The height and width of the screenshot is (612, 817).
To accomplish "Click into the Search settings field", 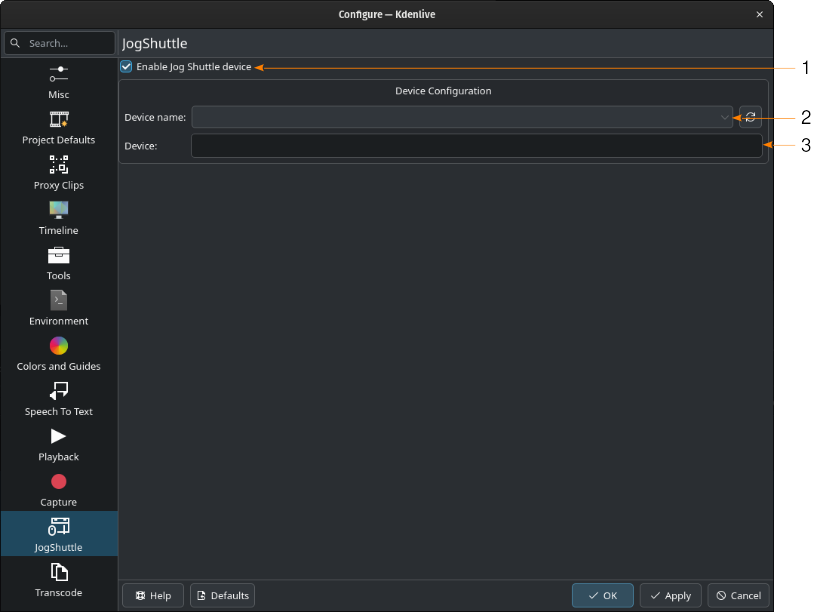I will pos(59,43).
